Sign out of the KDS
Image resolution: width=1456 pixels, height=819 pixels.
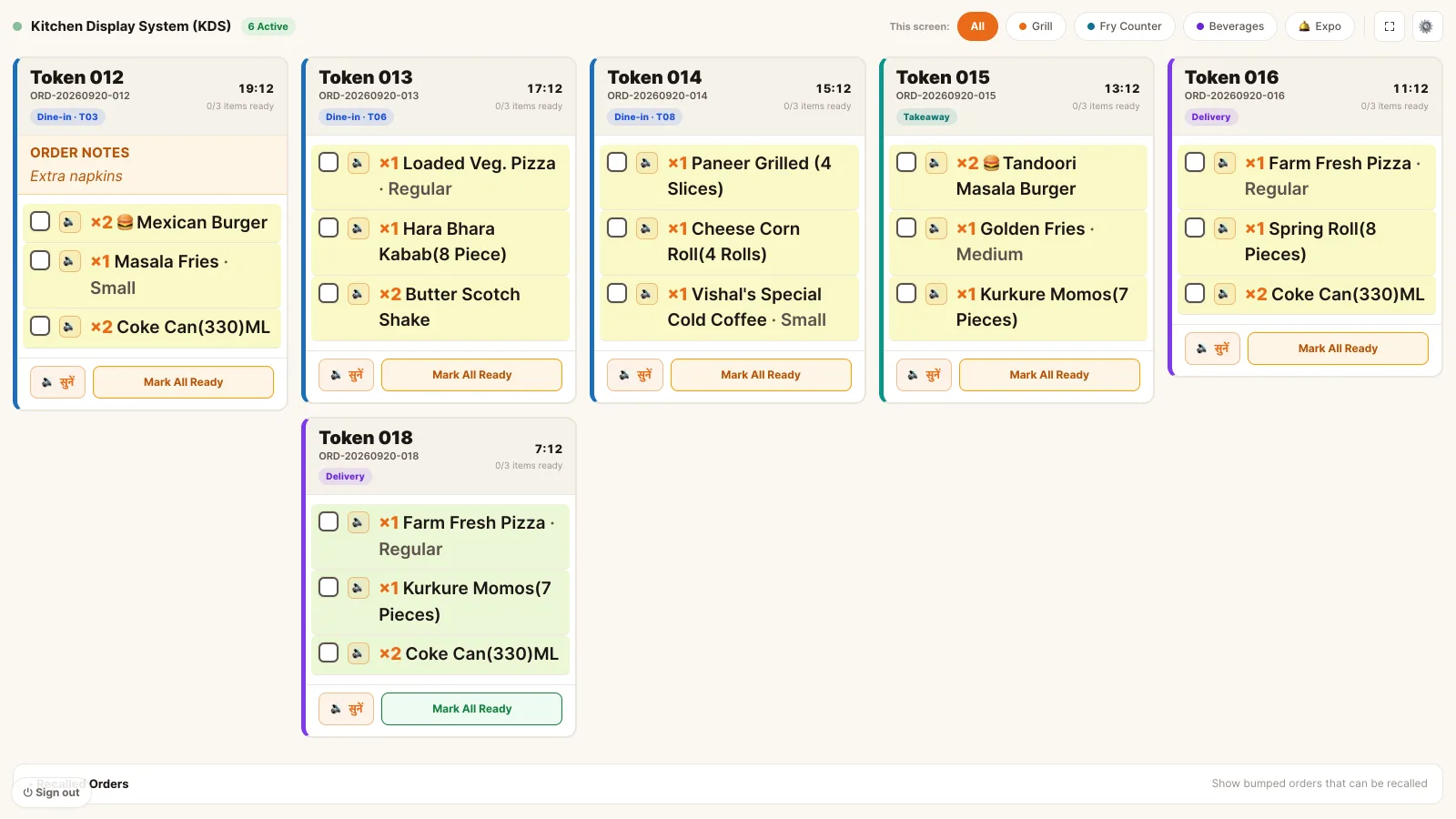click(52, 793)
